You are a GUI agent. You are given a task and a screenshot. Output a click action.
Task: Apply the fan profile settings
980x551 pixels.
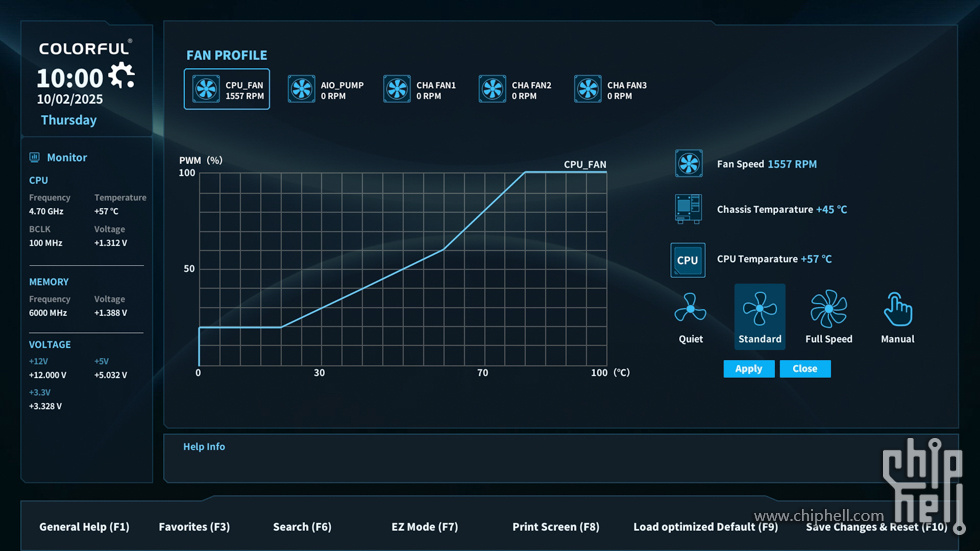[x=749, y=369]
